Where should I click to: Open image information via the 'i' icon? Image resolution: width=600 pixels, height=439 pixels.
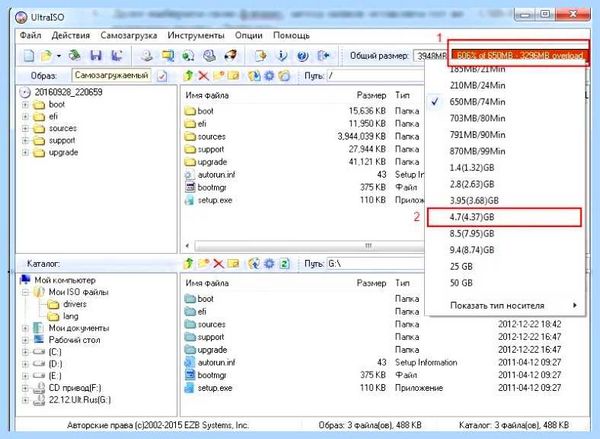coord(282,56)
